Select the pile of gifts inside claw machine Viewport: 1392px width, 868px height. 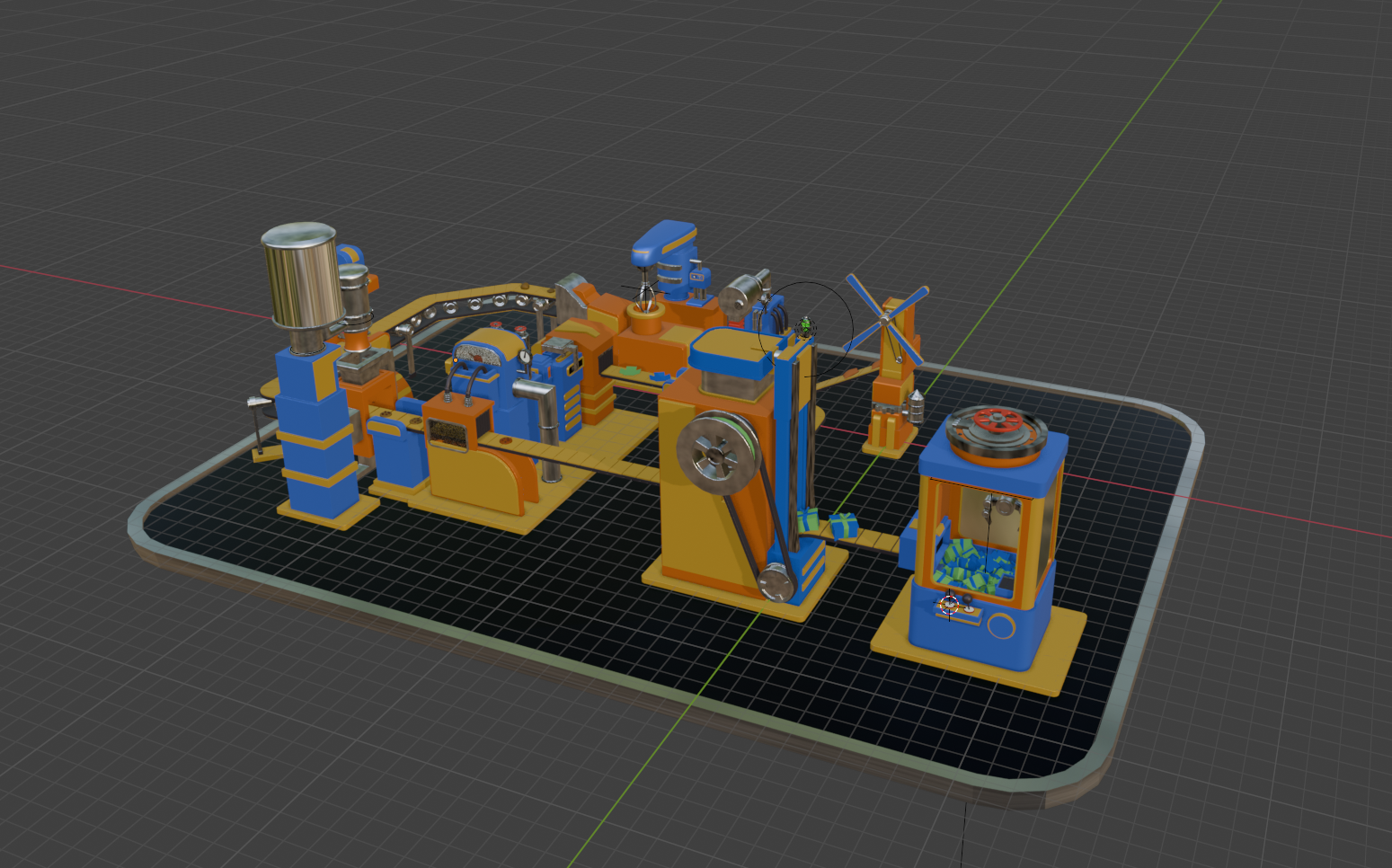pyautogui.click(x=971, y=565)
